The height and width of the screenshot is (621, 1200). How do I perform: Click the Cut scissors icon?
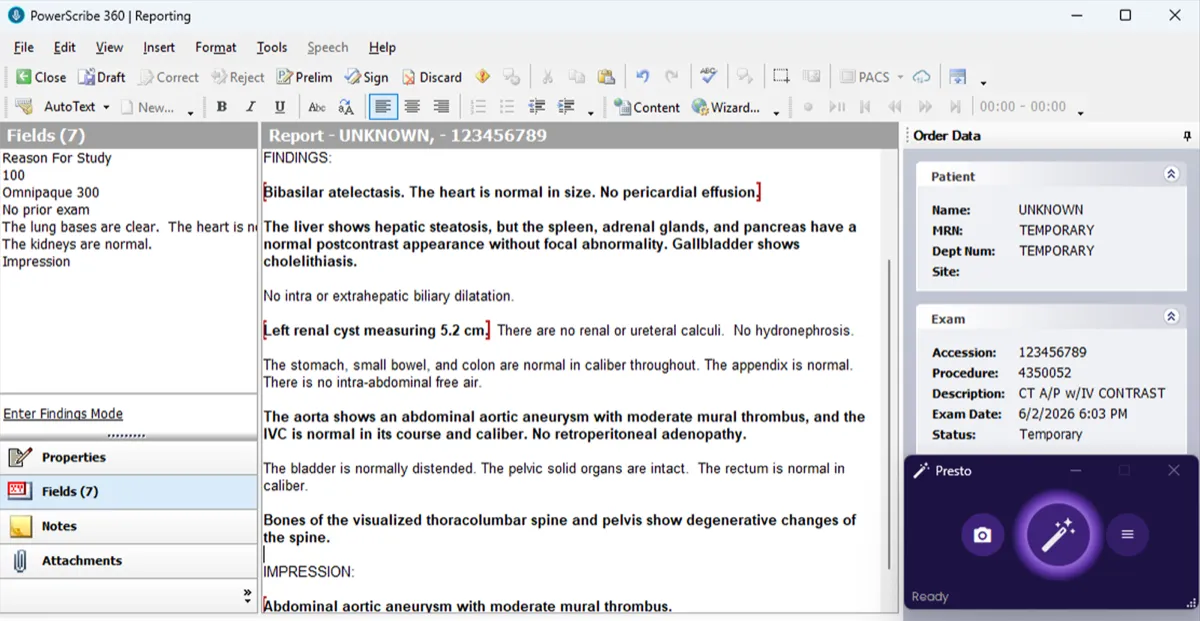pyautogui.click(x=547, y=77)
